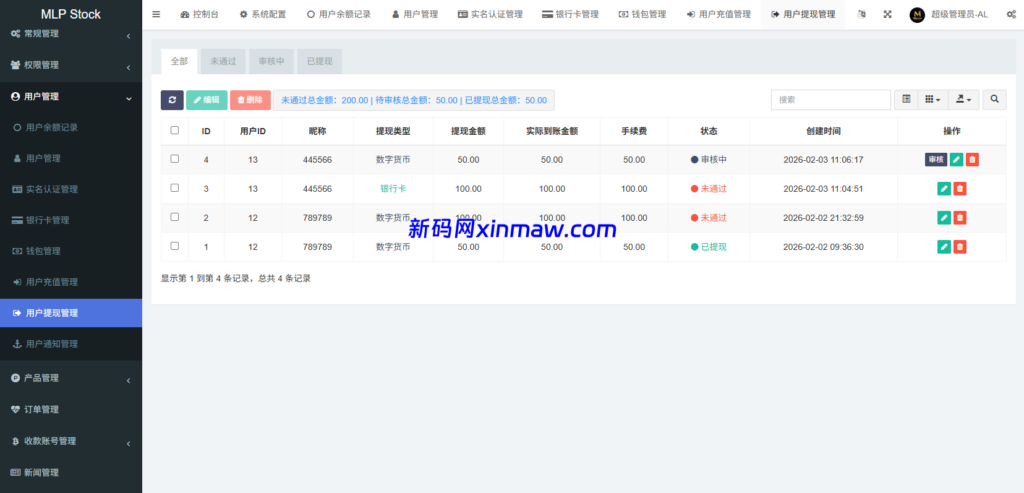The height and width of the screenshot is (493, 1024).
Task: Enter fullscreen with the expand icon
Action: click(x=887, y=14)
